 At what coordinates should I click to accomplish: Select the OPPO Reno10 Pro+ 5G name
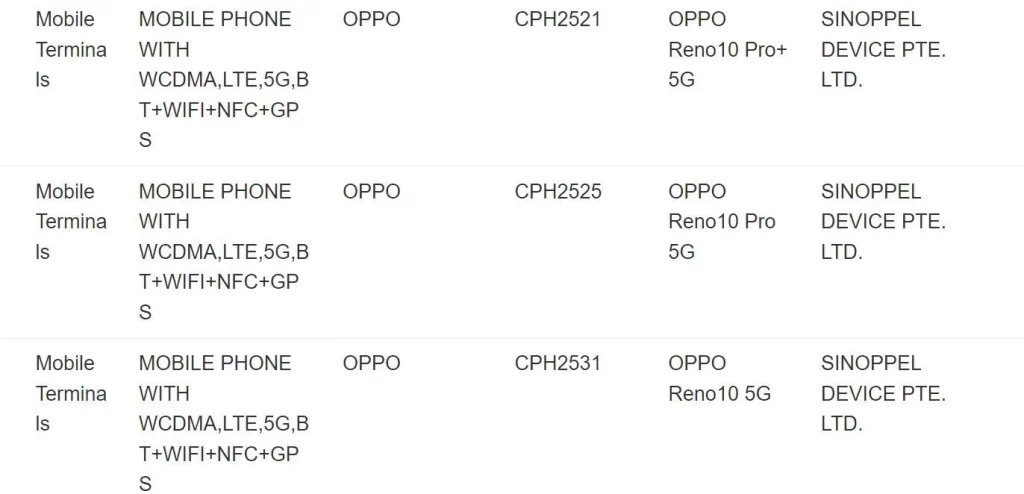pyautogui.click(x=727, y=49)
